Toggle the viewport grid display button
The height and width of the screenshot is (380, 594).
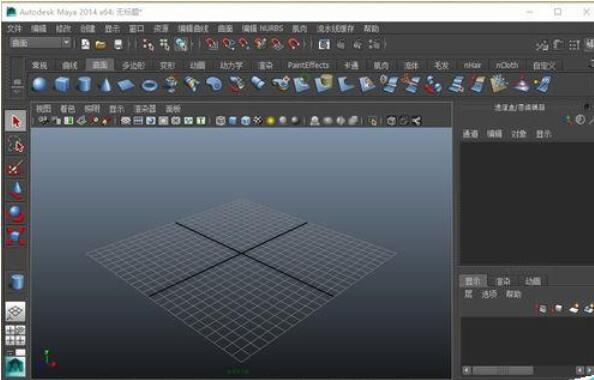138,121
